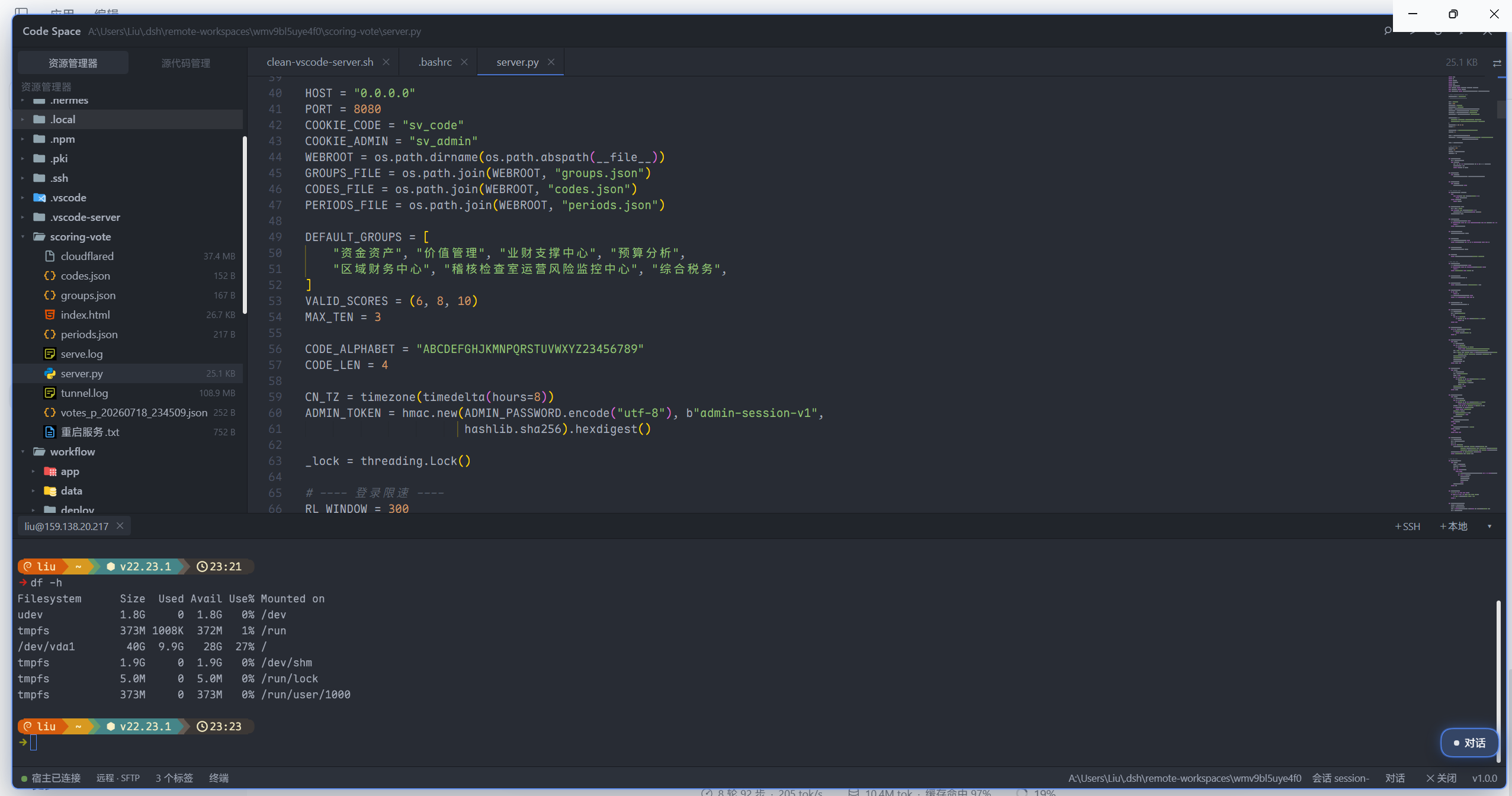The height and width of the screenshot is (796, 1512).
Task: Expand the .local folder
Action: pos(23,120)
